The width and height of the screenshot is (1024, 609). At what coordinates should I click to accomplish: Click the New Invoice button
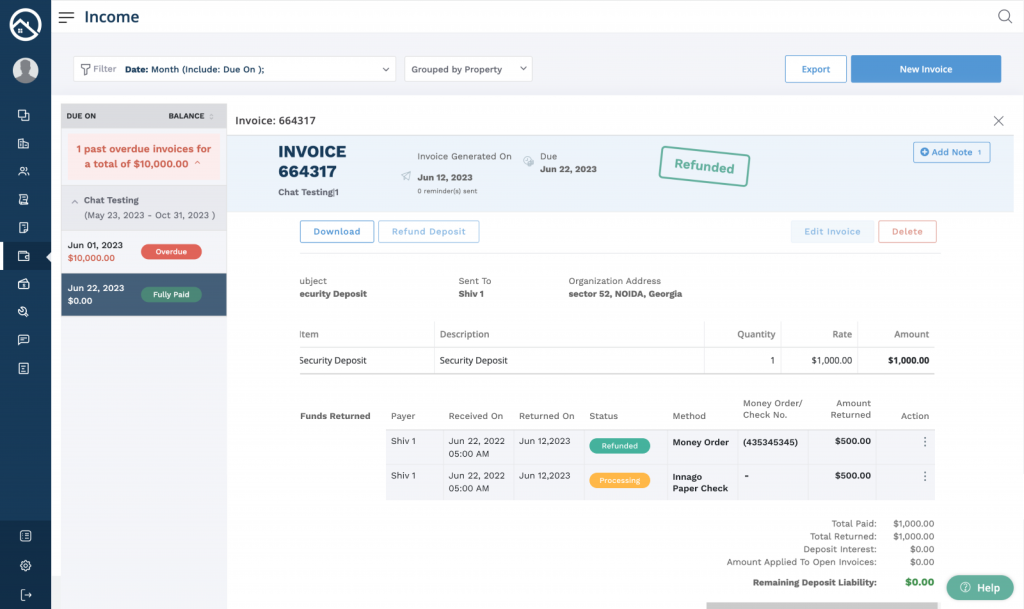tap(925, 69)
